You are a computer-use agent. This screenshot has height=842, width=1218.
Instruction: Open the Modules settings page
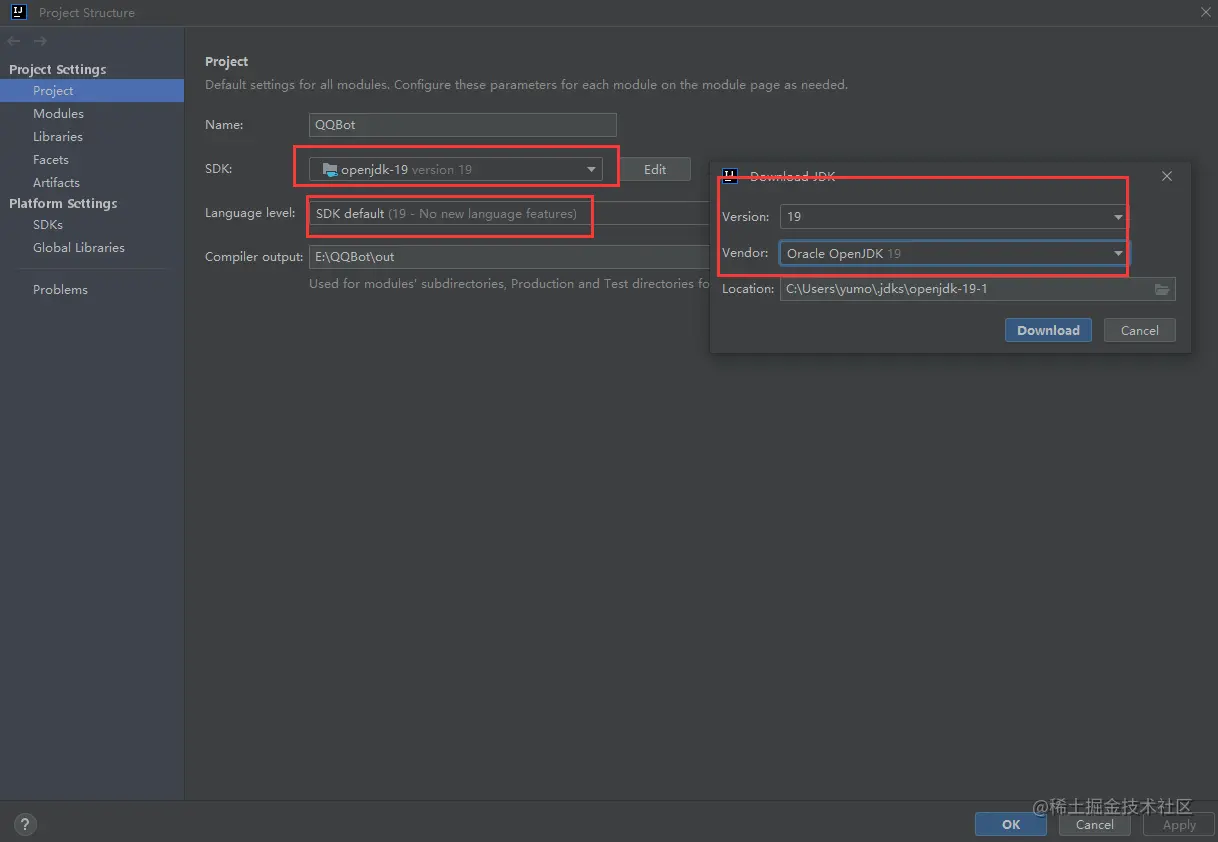click(58, 114)
